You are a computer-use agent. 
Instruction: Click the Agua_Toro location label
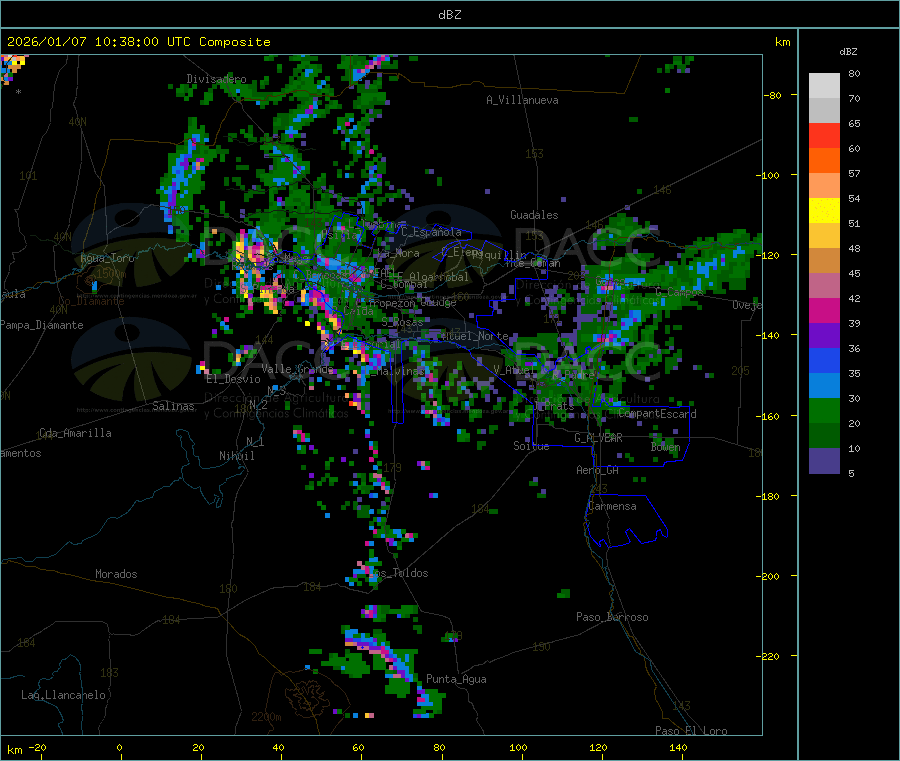click(107, 258)
